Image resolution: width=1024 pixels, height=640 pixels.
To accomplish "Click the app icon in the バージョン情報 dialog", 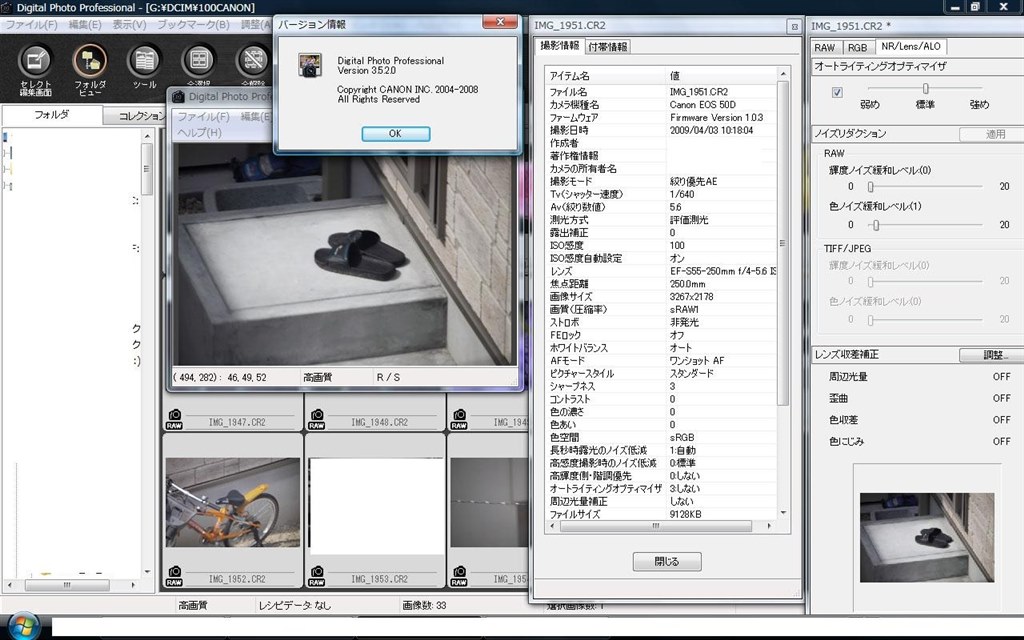I will [x=310, y=65].
